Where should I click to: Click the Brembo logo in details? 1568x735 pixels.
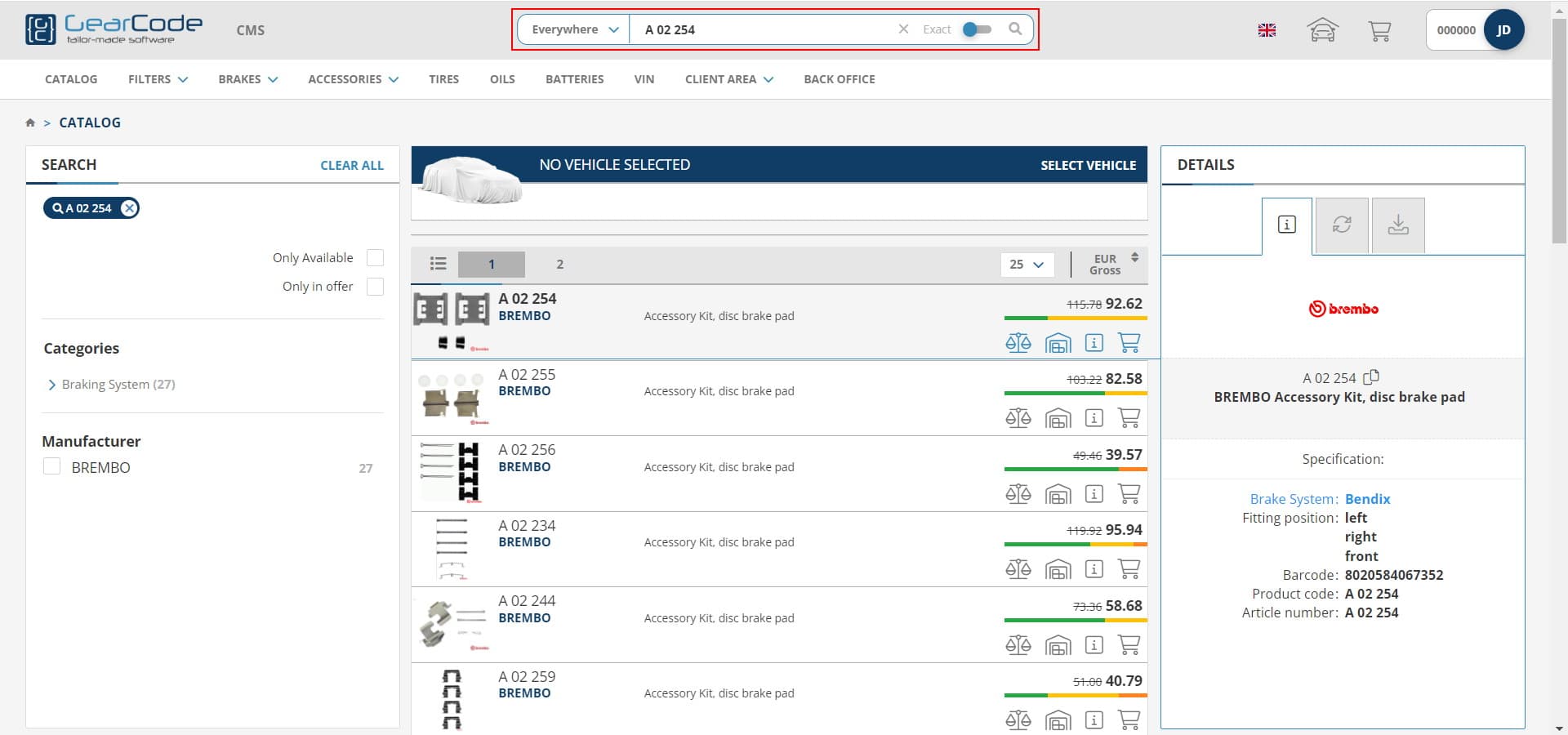[x=1343, y=309]
